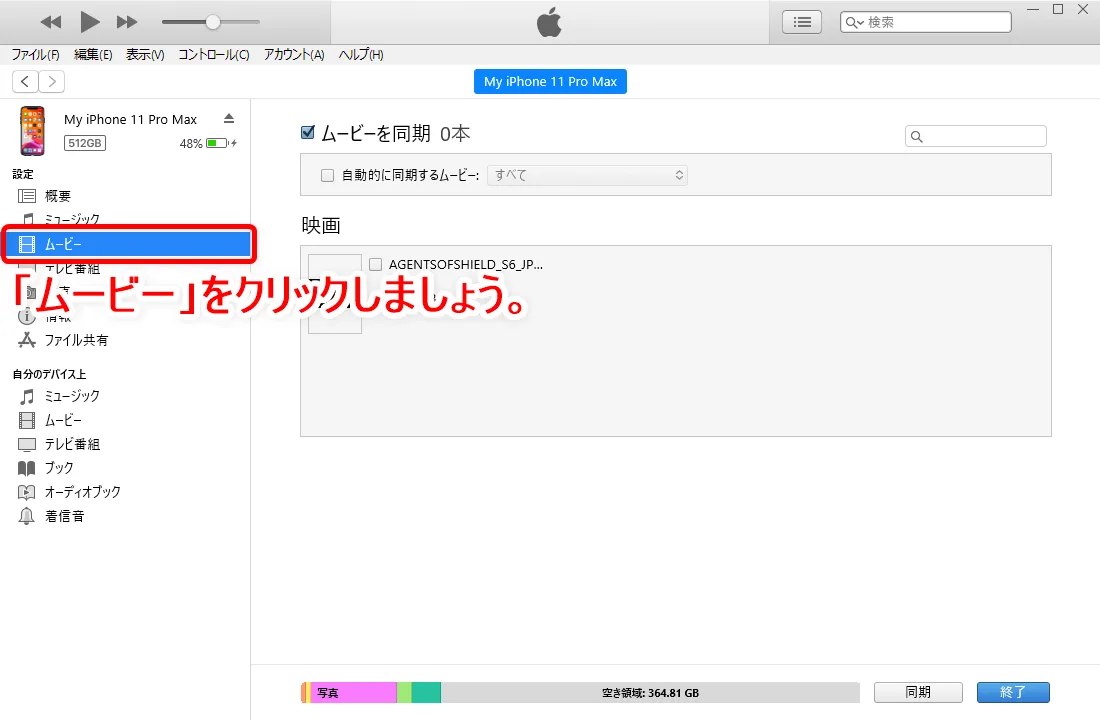This screenshot has height=720, width=1100.
Task: Select ムービー under 設定
Action: pos(128,244)
